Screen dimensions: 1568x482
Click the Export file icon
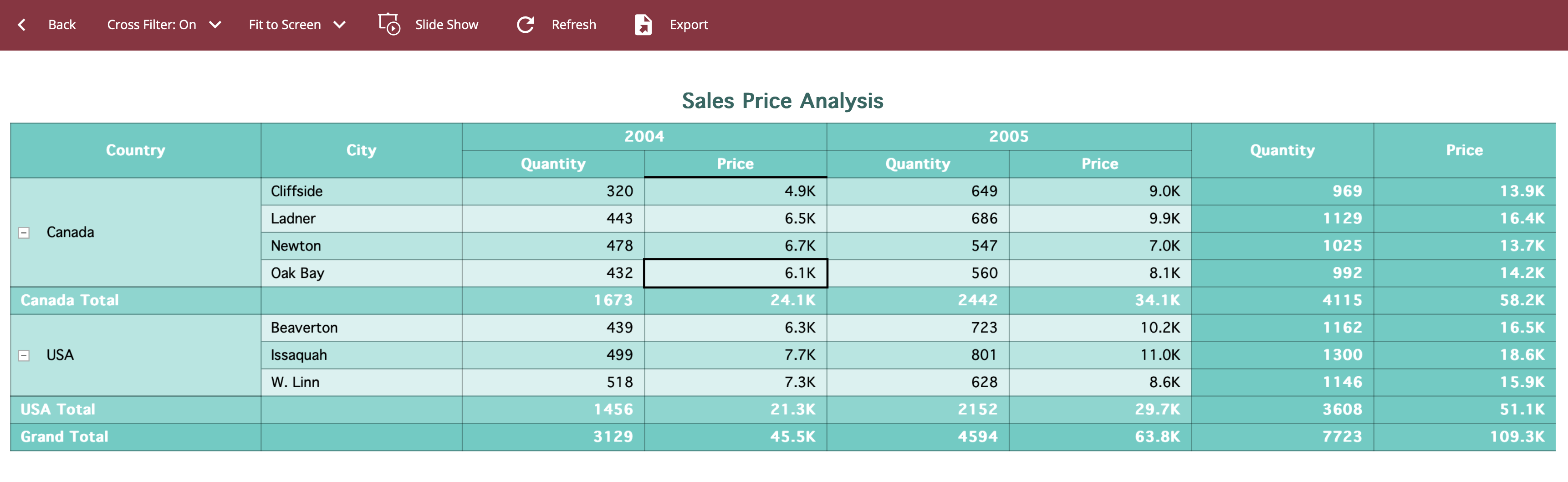pyautogui.click(x=643, y=25)
